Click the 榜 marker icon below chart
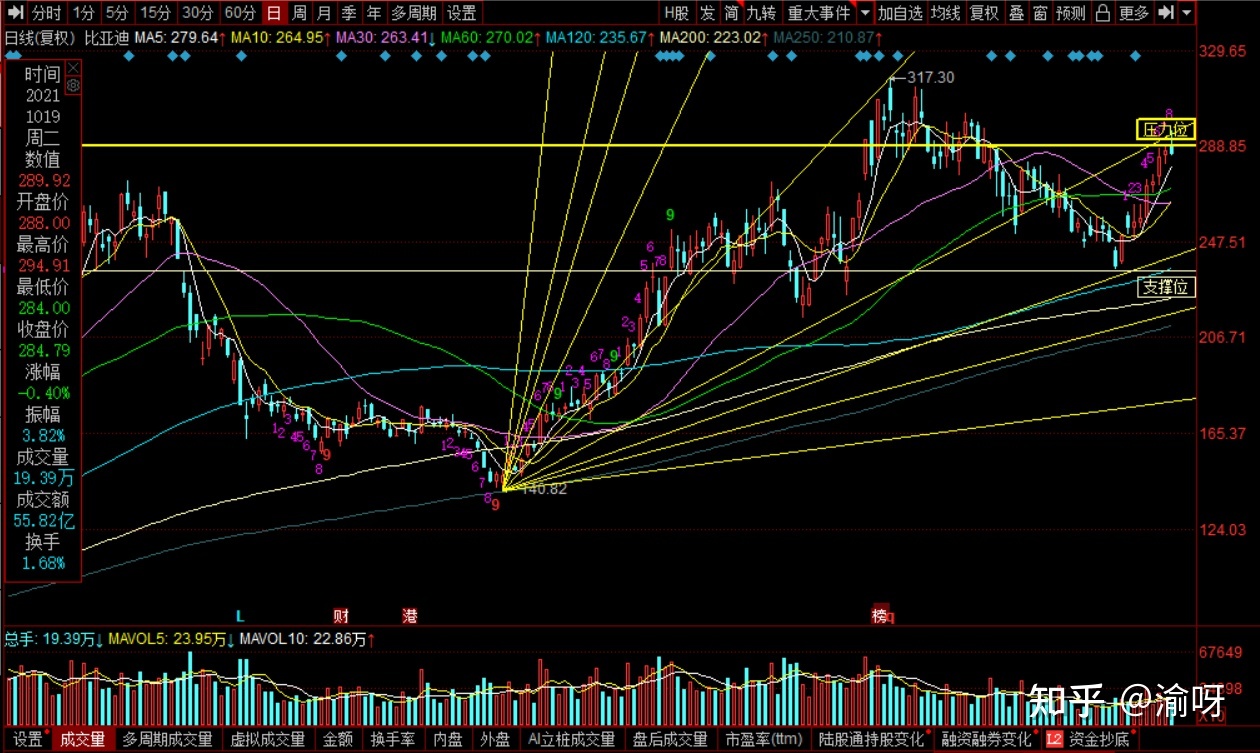 coord(880,616)
